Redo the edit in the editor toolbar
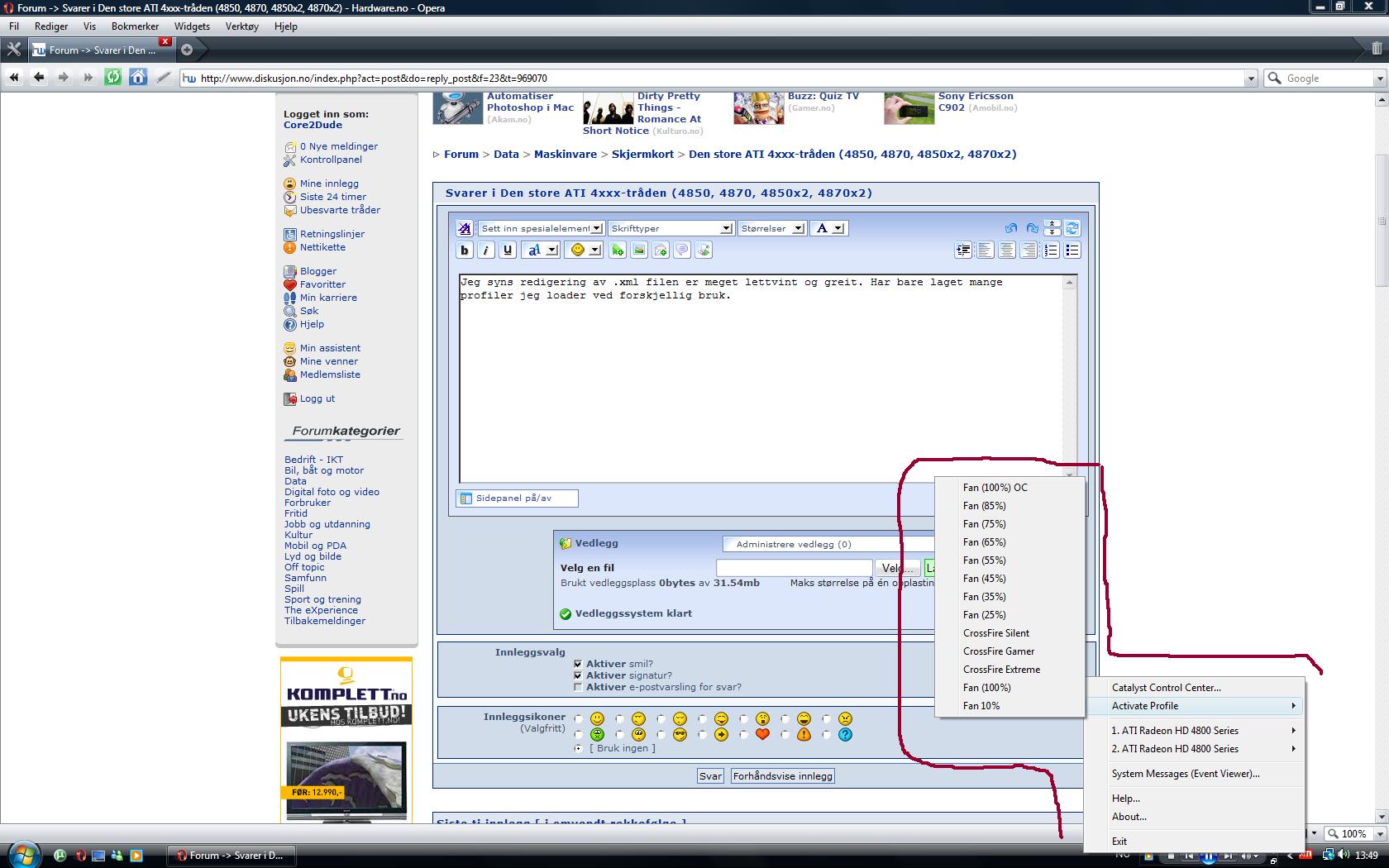 (1032, 228)
